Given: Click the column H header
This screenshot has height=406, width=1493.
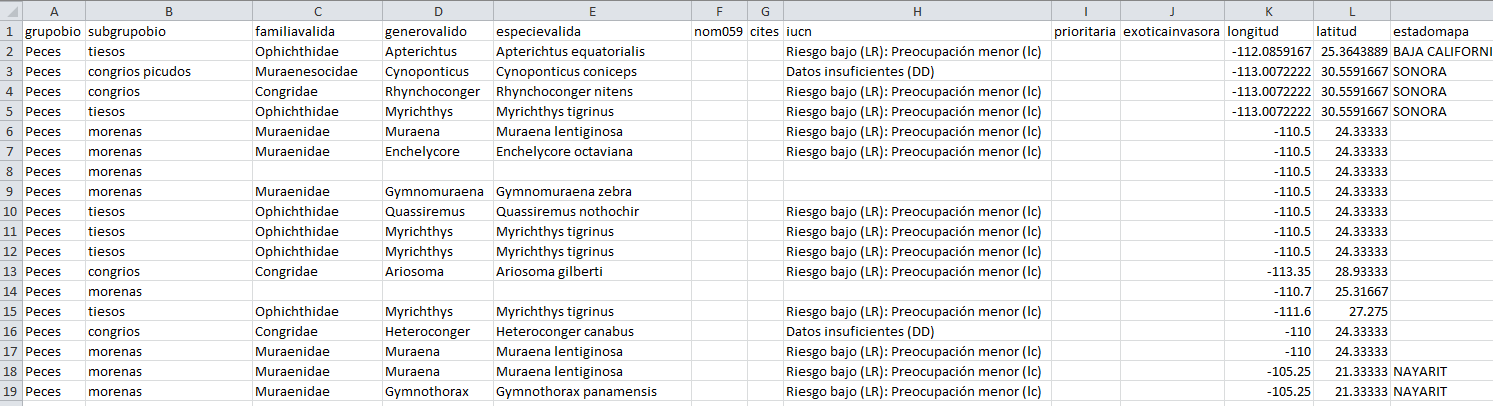Looking at the screenshot, I should 916,11.
